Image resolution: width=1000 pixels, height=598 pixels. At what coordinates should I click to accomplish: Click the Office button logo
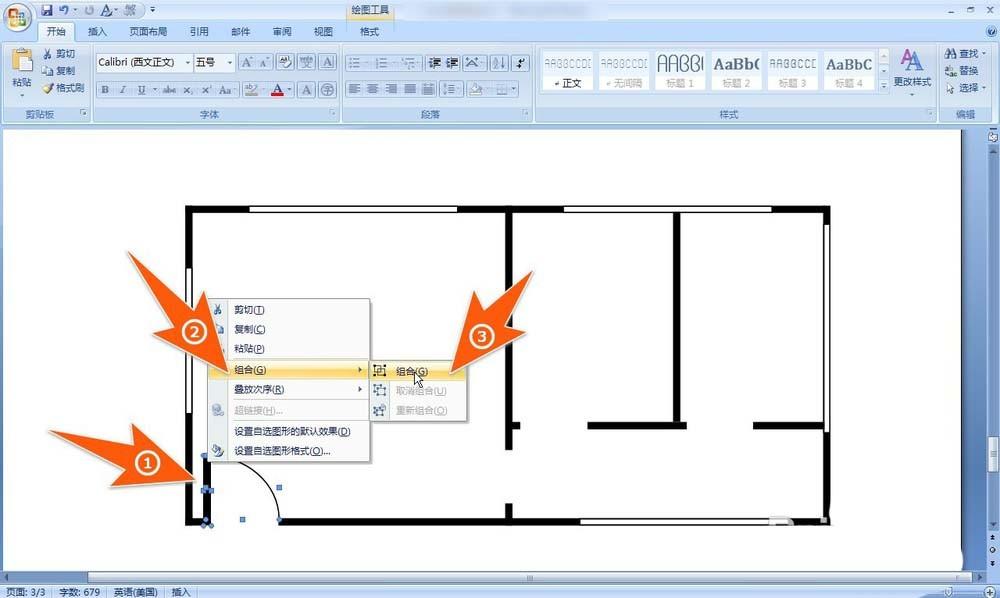pos(18,19)
